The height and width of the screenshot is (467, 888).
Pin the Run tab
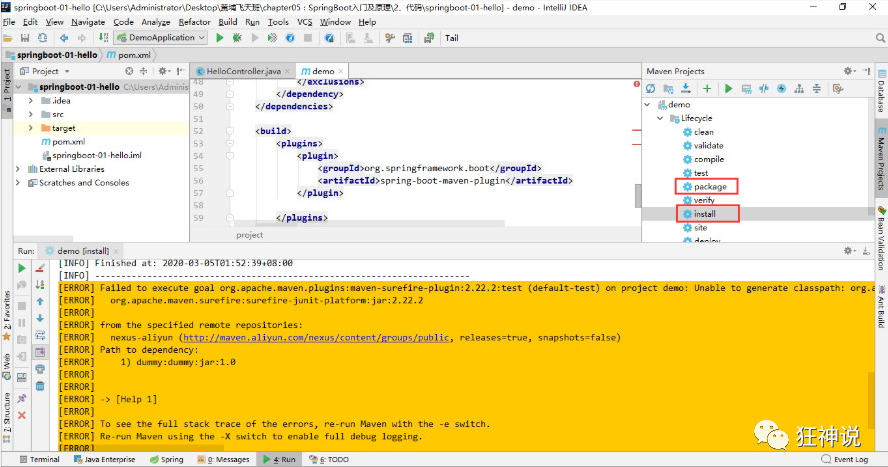pyautogui.click(x=22, y=399)
